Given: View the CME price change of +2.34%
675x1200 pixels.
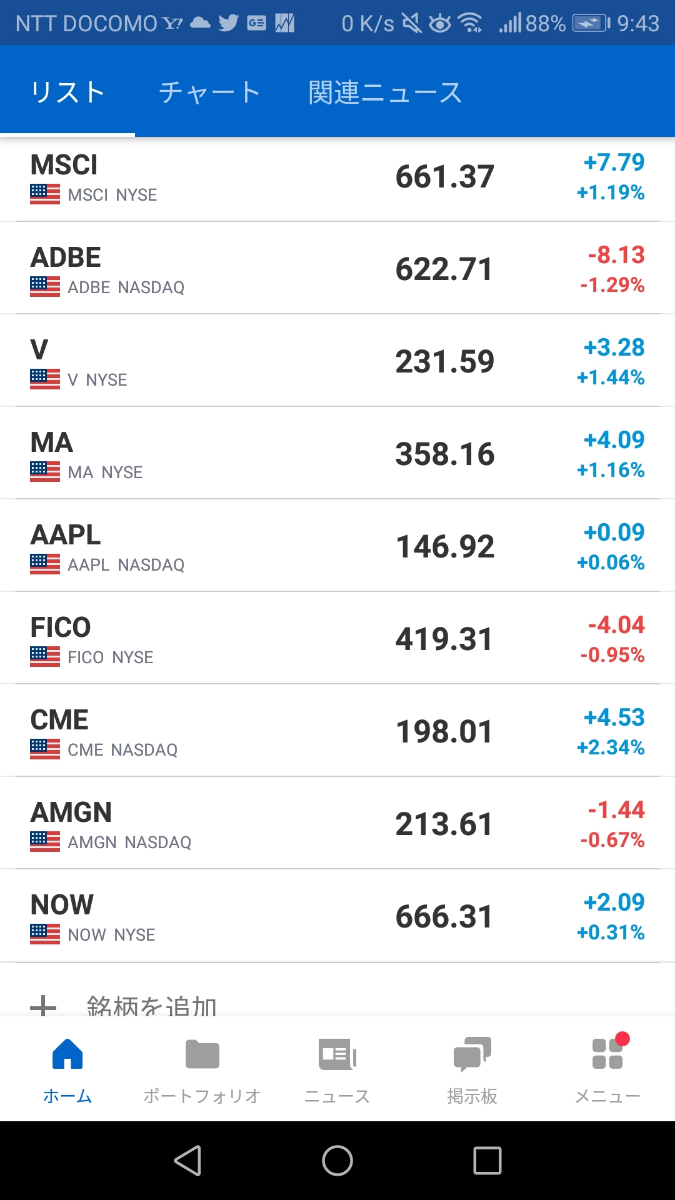Looking at the screenshot, I should 611,747.
